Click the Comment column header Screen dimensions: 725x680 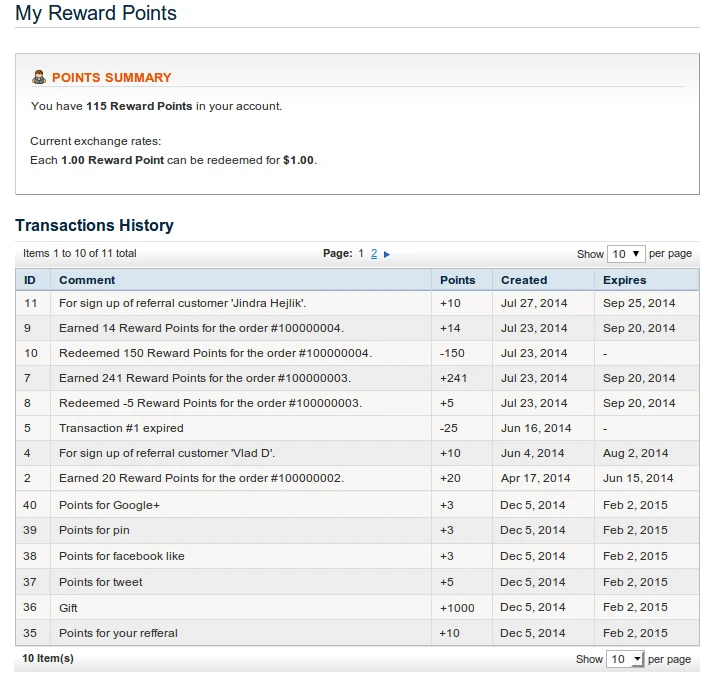click(87, 280)
